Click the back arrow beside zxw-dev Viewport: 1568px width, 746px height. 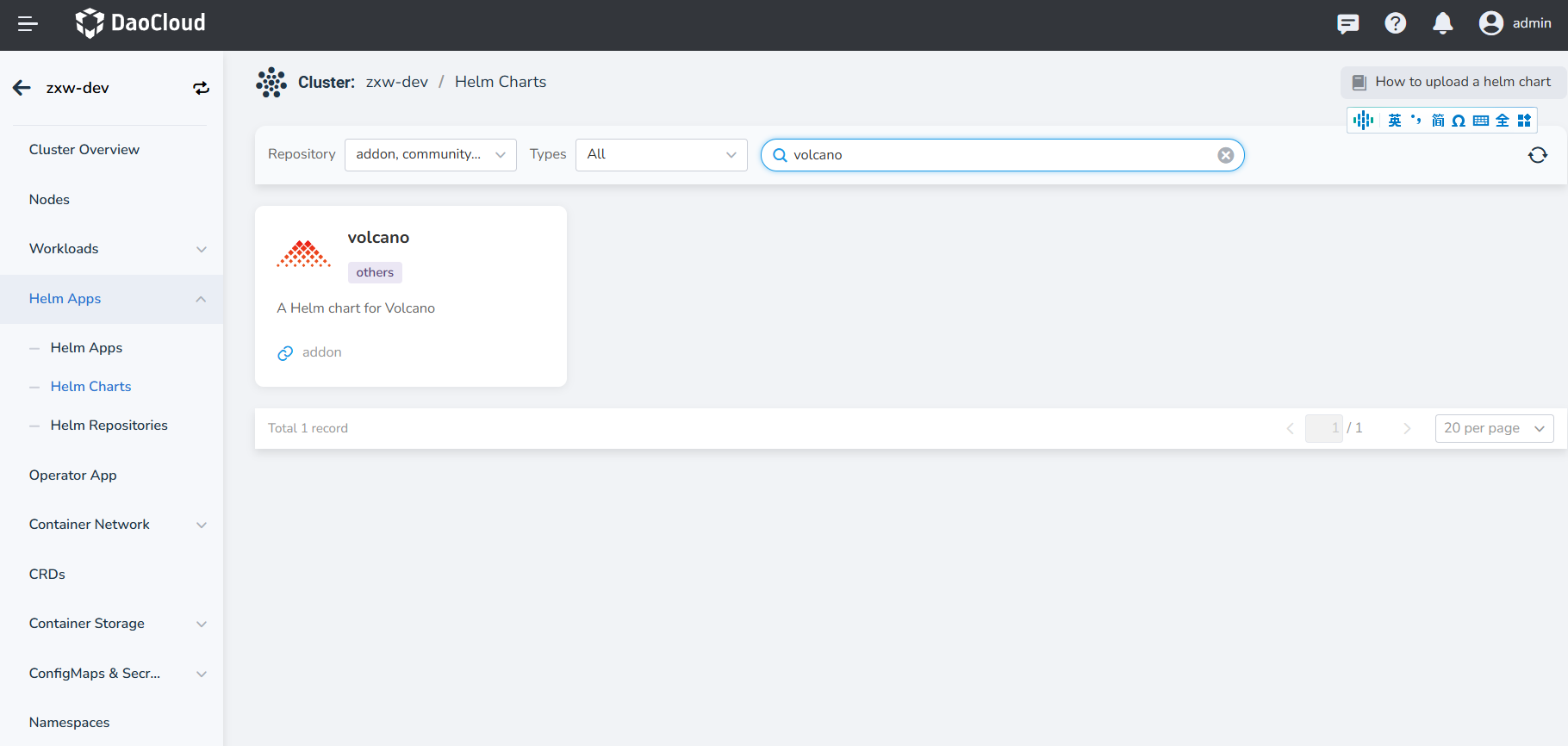[x=22, y=88]
